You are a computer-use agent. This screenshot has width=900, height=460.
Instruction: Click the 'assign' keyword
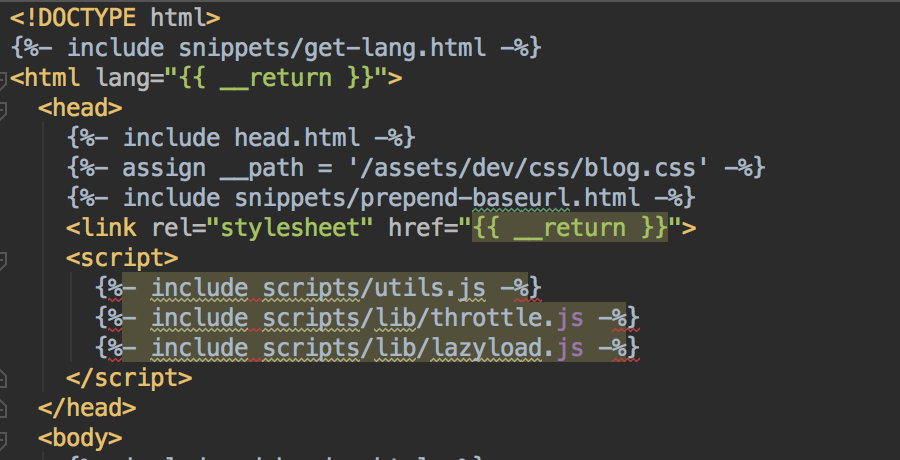[164, 168]
